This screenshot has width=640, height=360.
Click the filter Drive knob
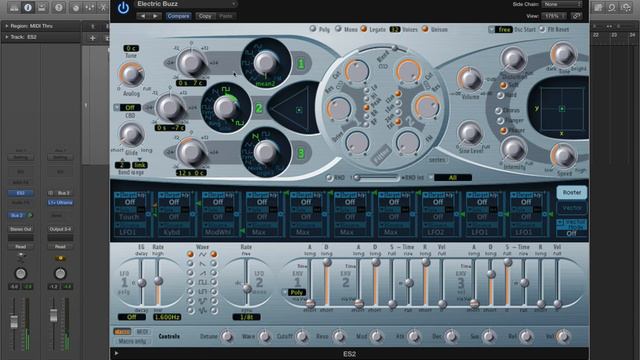click(357, 142)
